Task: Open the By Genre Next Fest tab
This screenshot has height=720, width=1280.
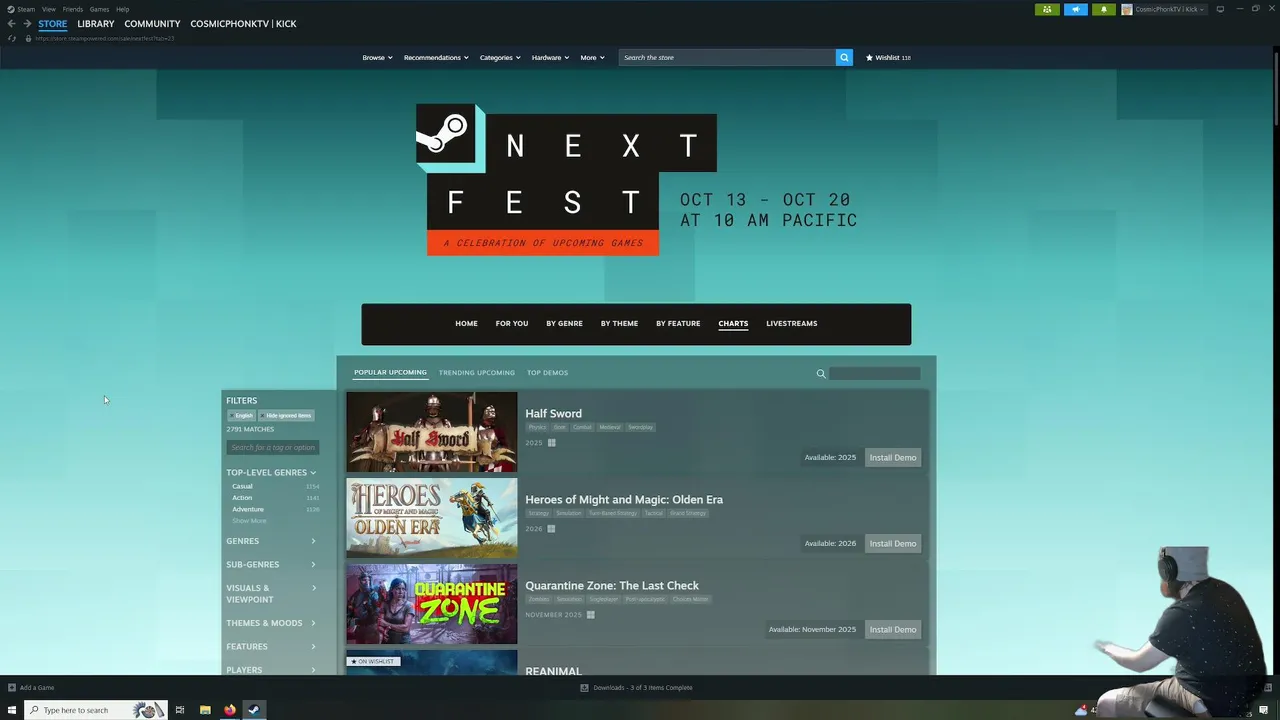Action: click(x=564, y=323)
